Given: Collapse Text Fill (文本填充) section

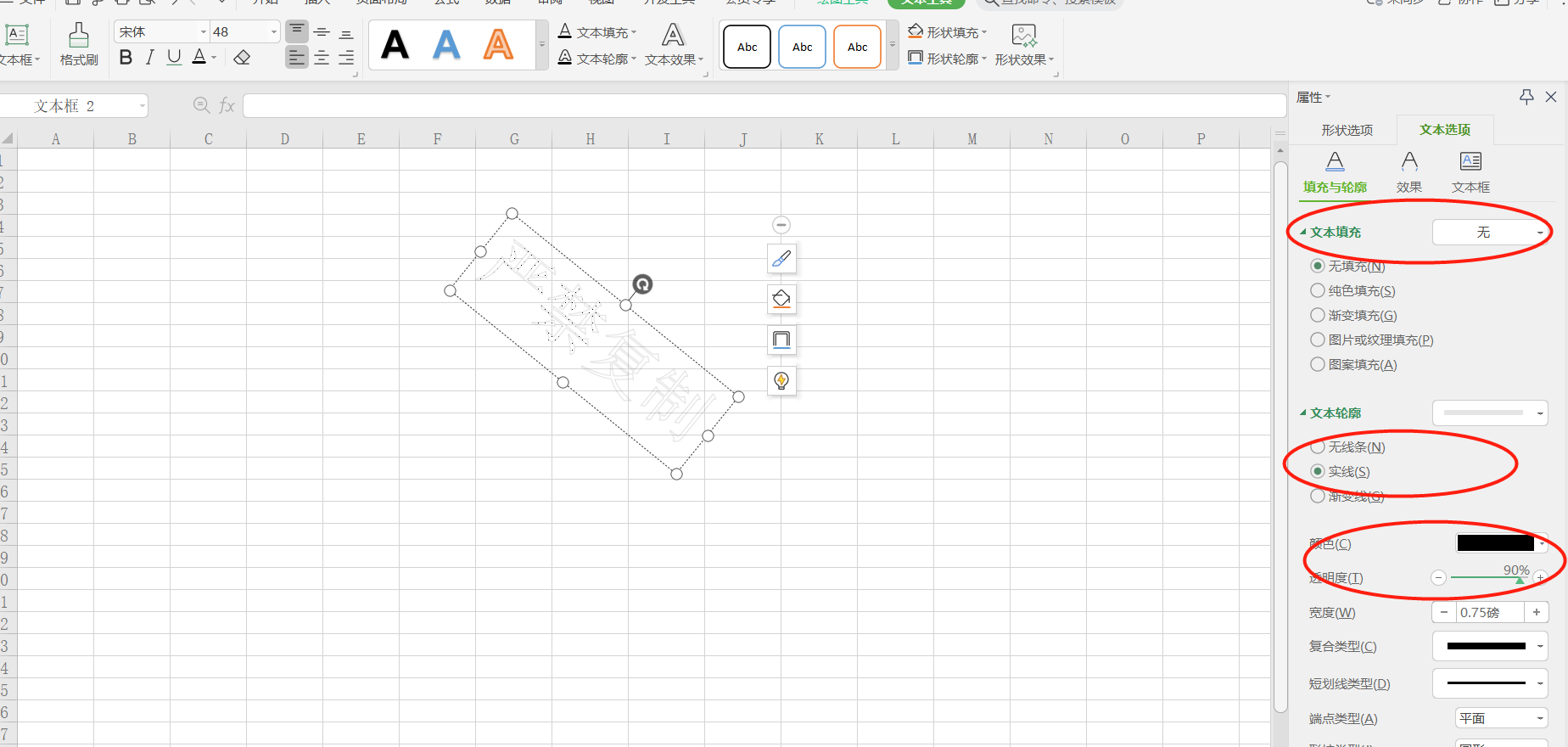Looking at the screenshot, I should click(1303, 232).
